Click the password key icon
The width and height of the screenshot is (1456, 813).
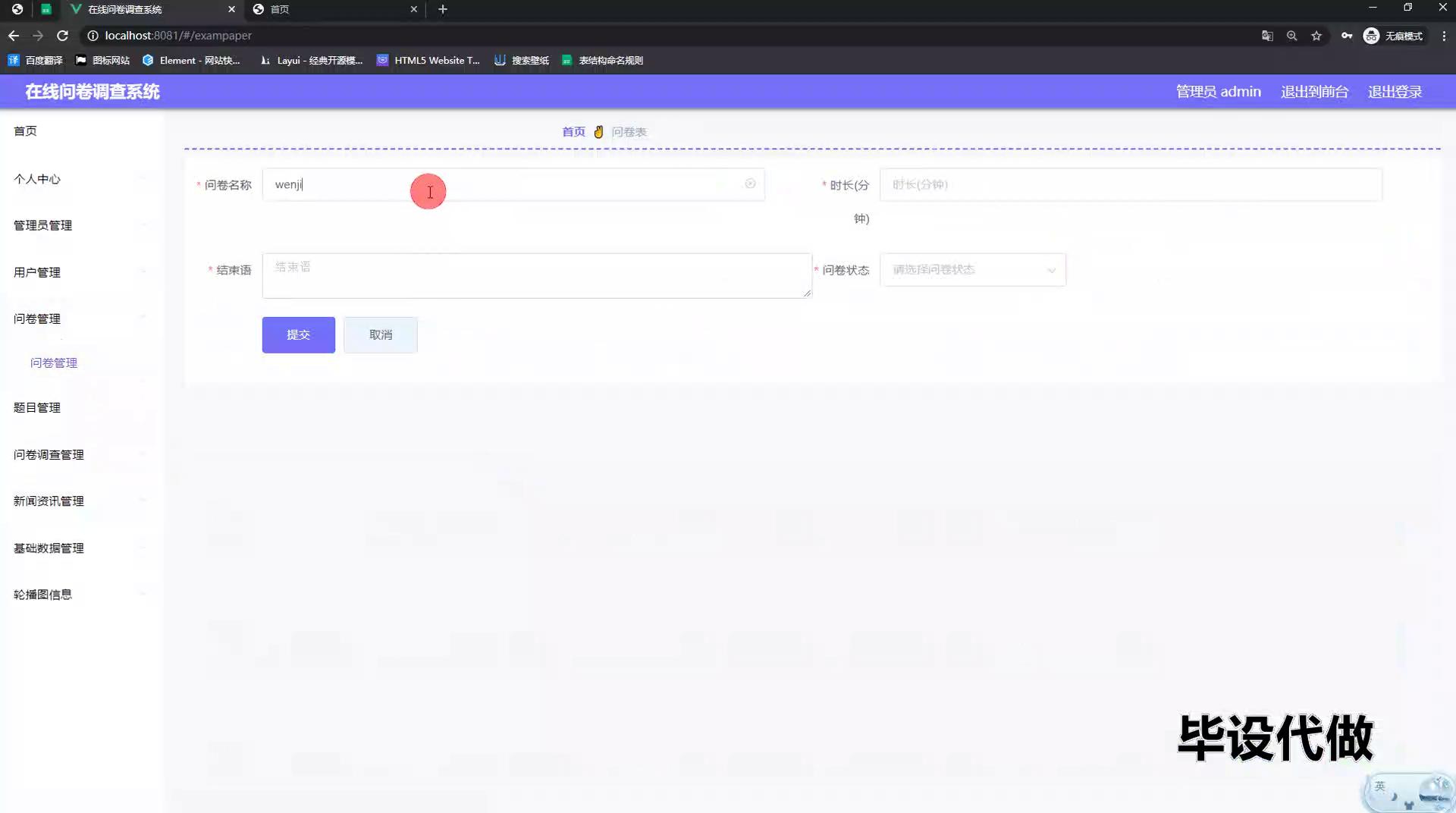(x=1346, y=36)
